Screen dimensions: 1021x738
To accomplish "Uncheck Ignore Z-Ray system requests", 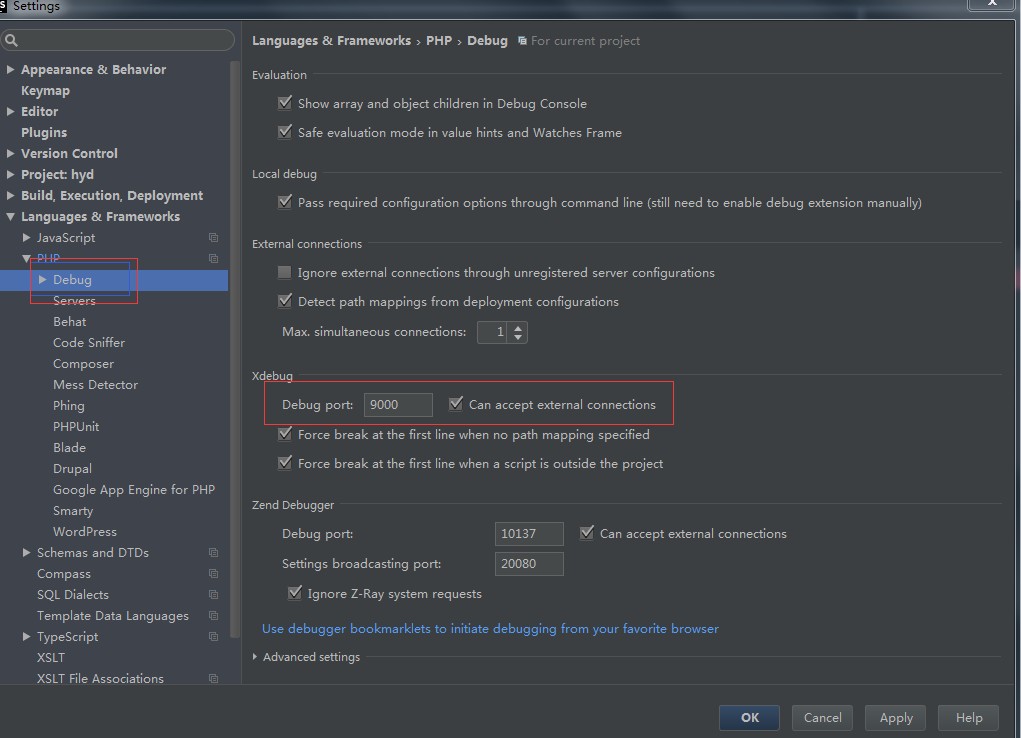I will [x=295, y=593].
